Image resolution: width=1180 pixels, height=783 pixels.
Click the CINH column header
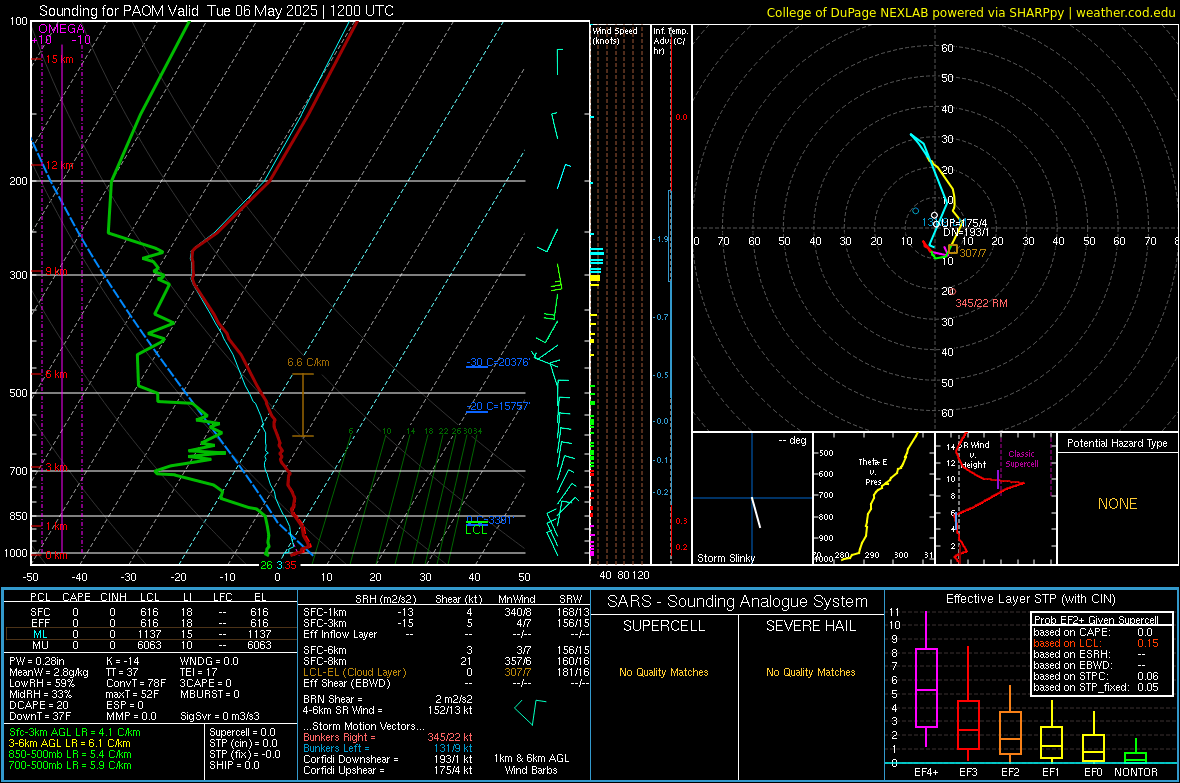click(113, 596)
